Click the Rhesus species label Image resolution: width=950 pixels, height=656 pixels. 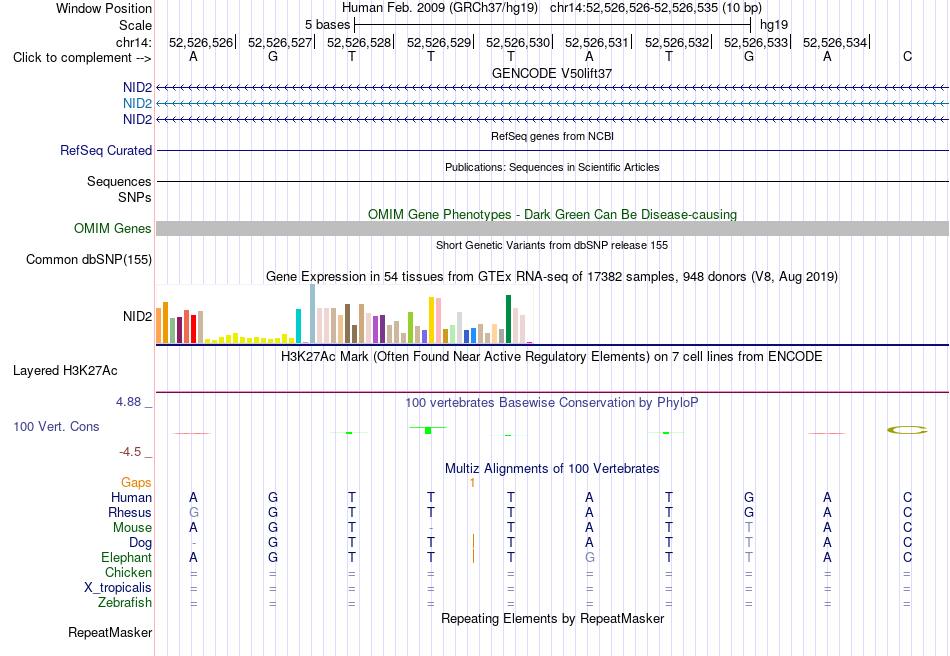130,512
